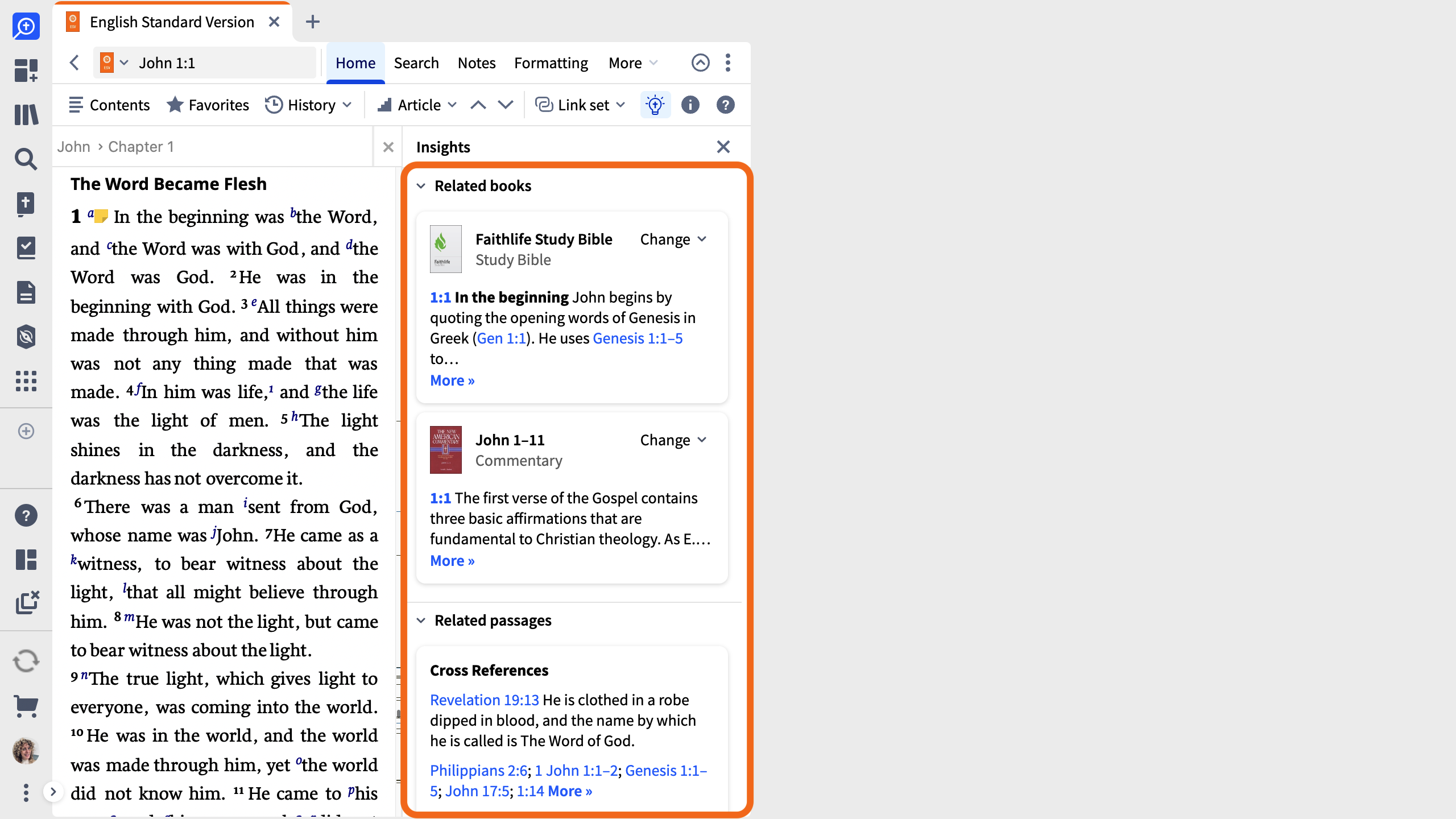Open Link set dropdown
The width and height of the screenshot is (1456, 819).
(581, 105)
